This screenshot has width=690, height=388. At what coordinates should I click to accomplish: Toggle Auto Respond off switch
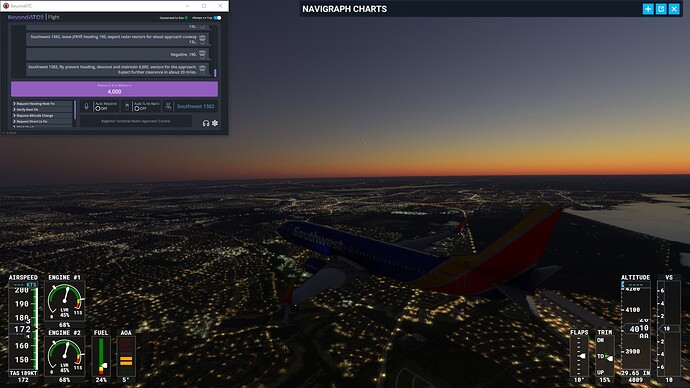(98, 109)
